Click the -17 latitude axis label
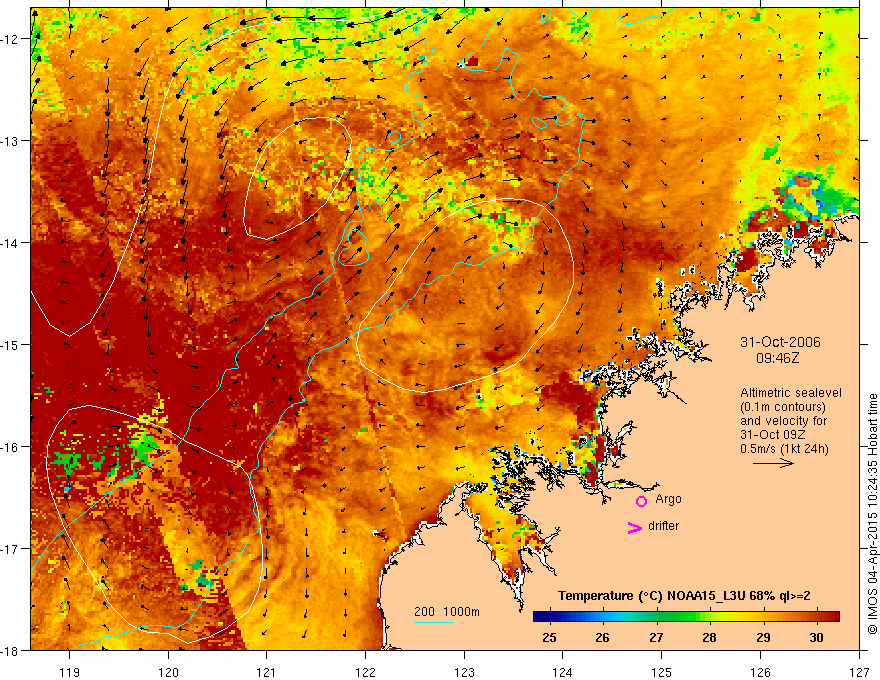This screenshot has height=680, width=880. 9,549
